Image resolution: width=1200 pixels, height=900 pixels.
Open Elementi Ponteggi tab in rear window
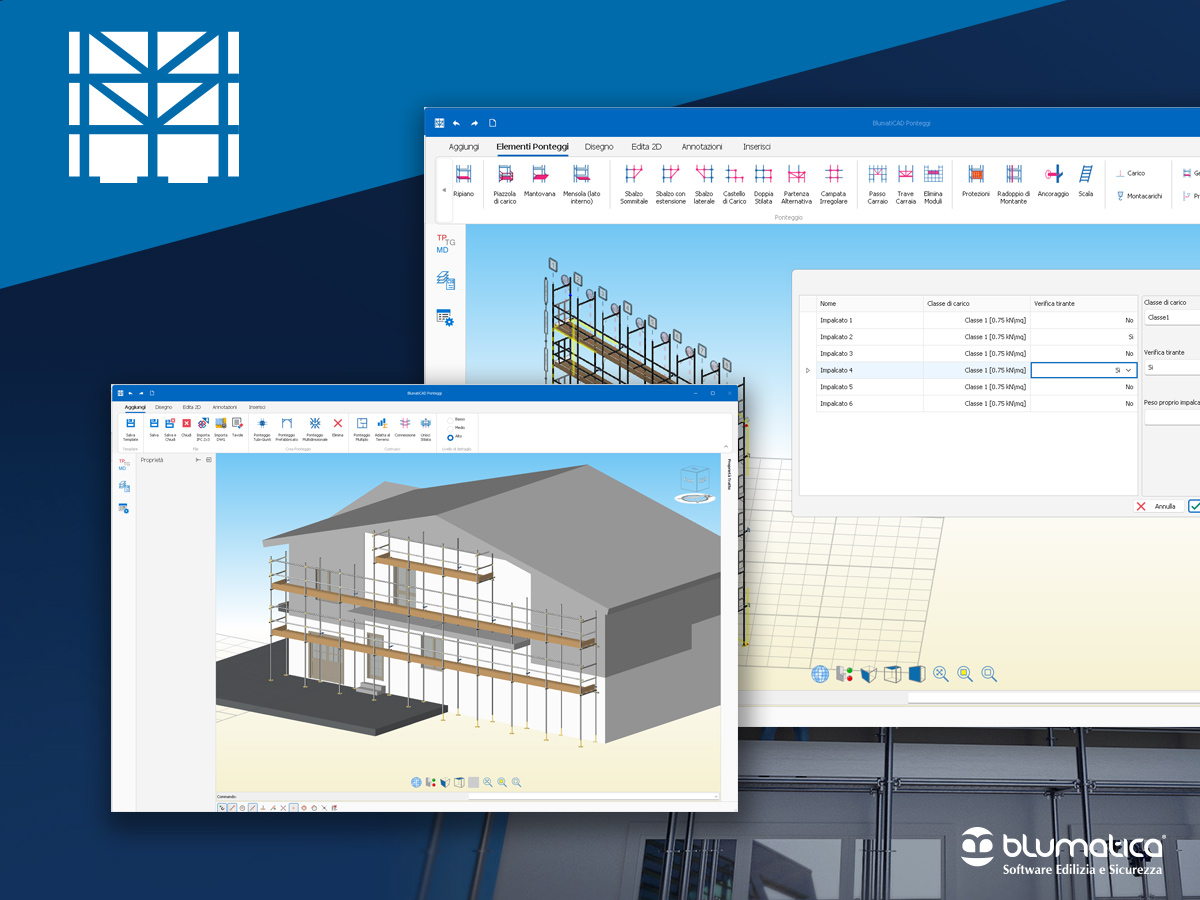tap(532, 146)
